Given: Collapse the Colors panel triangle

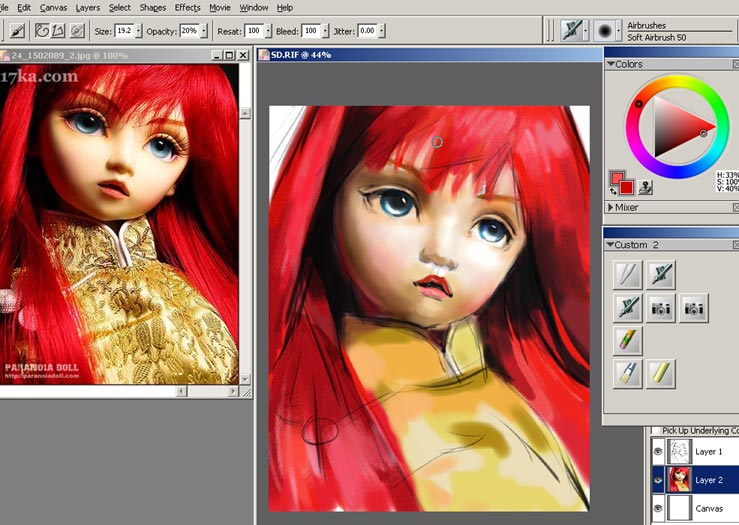Looking at the screenshot, I should pyautogui.click(x=610, y=64).
